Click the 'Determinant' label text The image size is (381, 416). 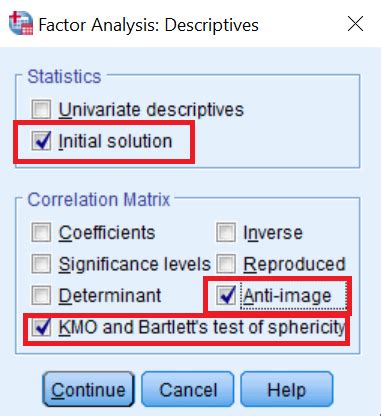pos(110,295)
